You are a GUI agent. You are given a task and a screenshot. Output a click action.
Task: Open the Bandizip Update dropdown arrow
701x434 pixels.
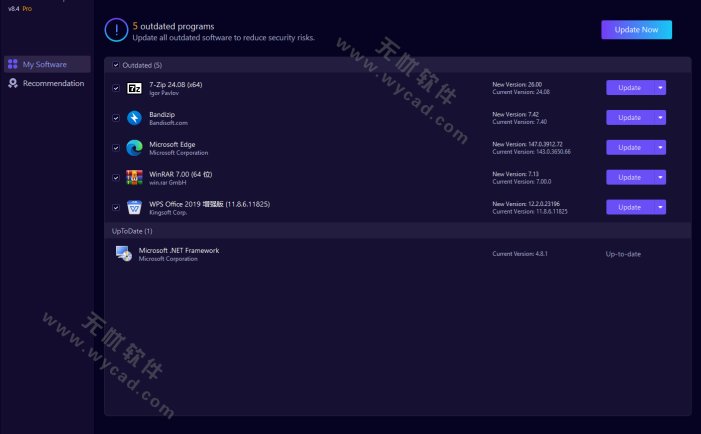point(660,118)
